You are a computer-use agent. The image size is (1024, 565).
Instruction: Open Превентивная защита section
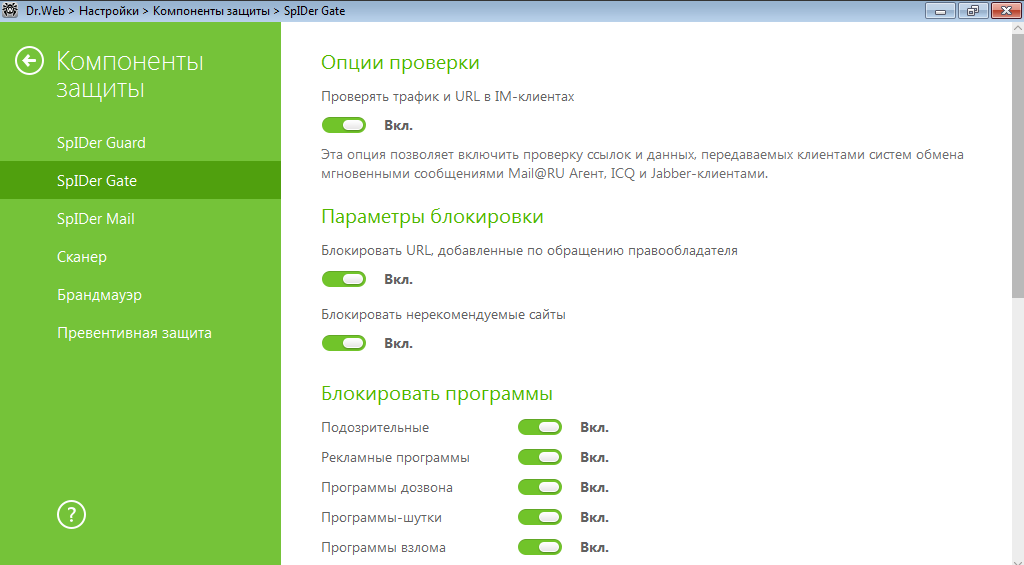click(x=140, y=332)
